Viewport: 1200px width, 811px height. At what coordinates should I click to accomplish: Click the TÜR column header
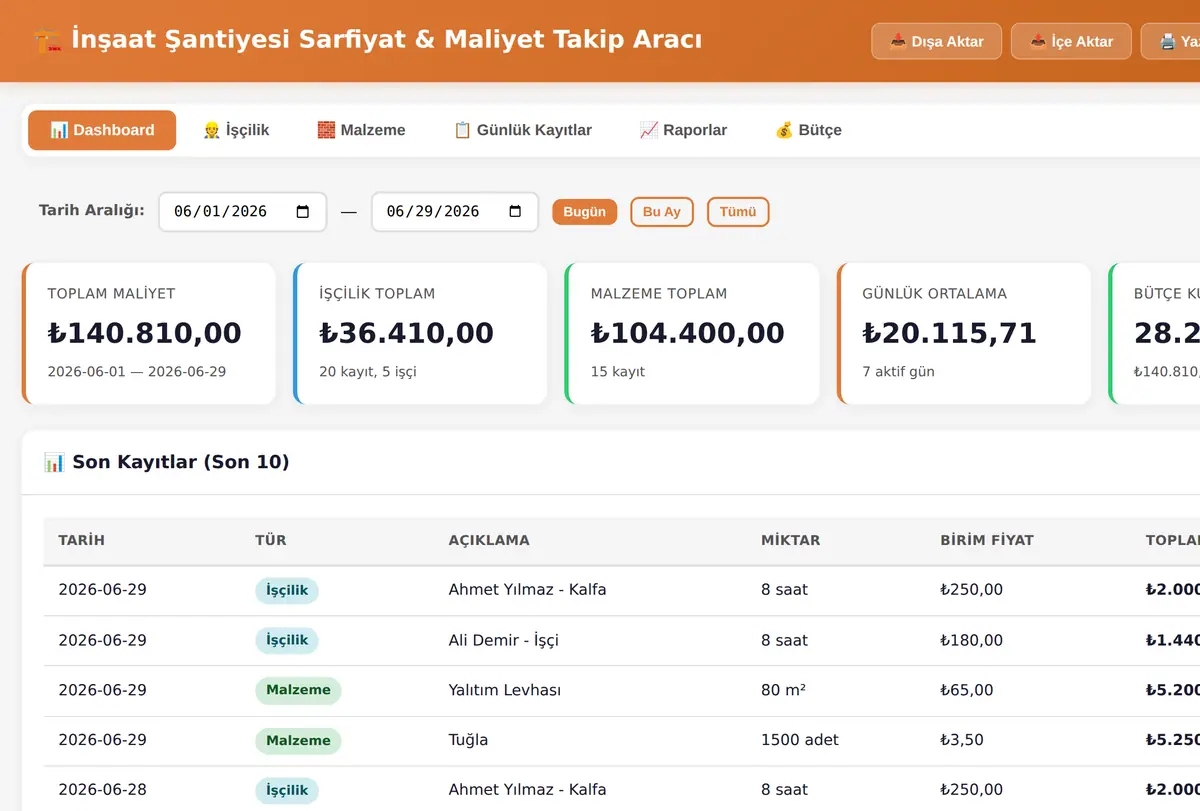[x=271, y=540]
